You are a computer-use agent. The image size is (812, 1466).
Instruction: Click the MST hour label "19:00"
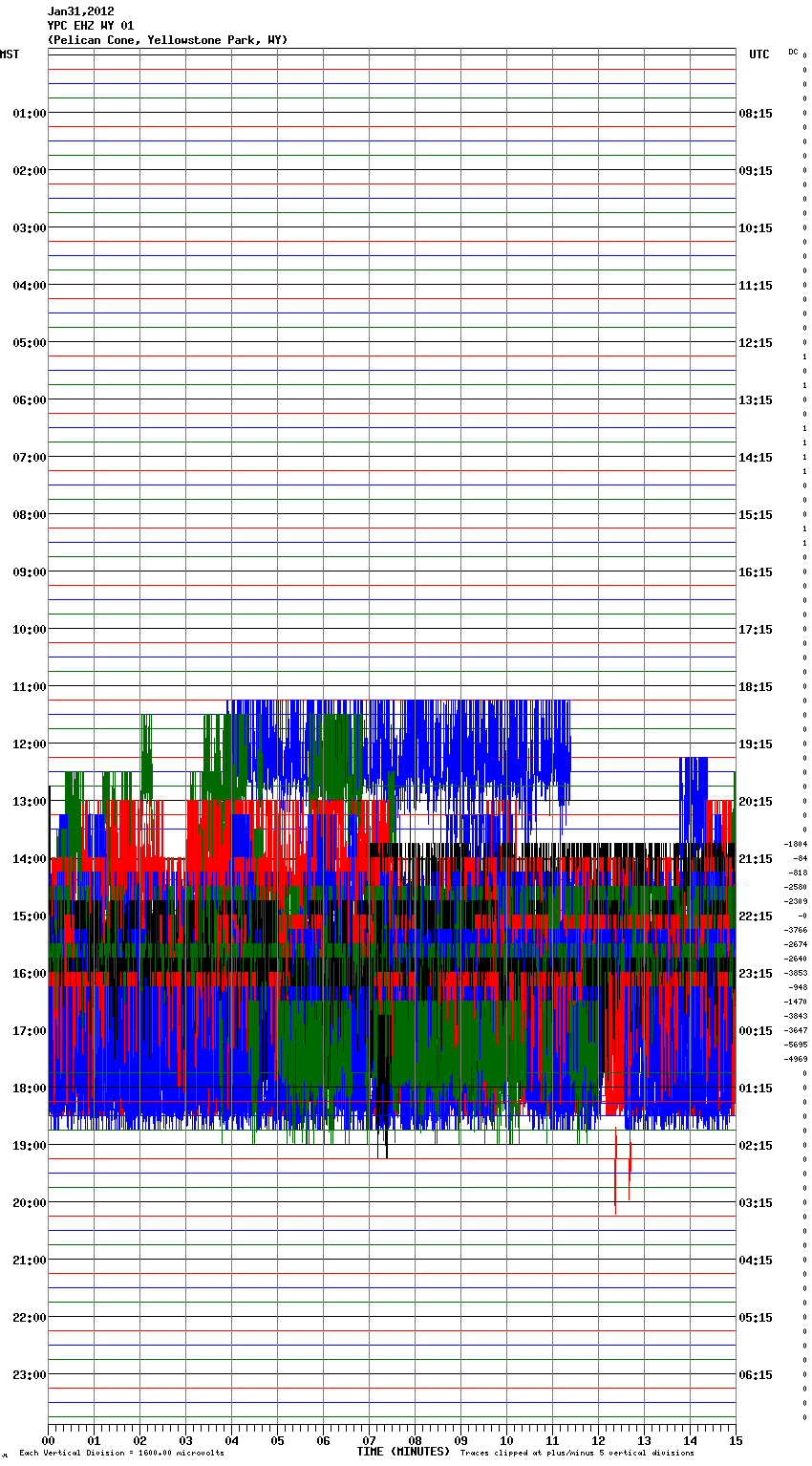(30, 1146)
